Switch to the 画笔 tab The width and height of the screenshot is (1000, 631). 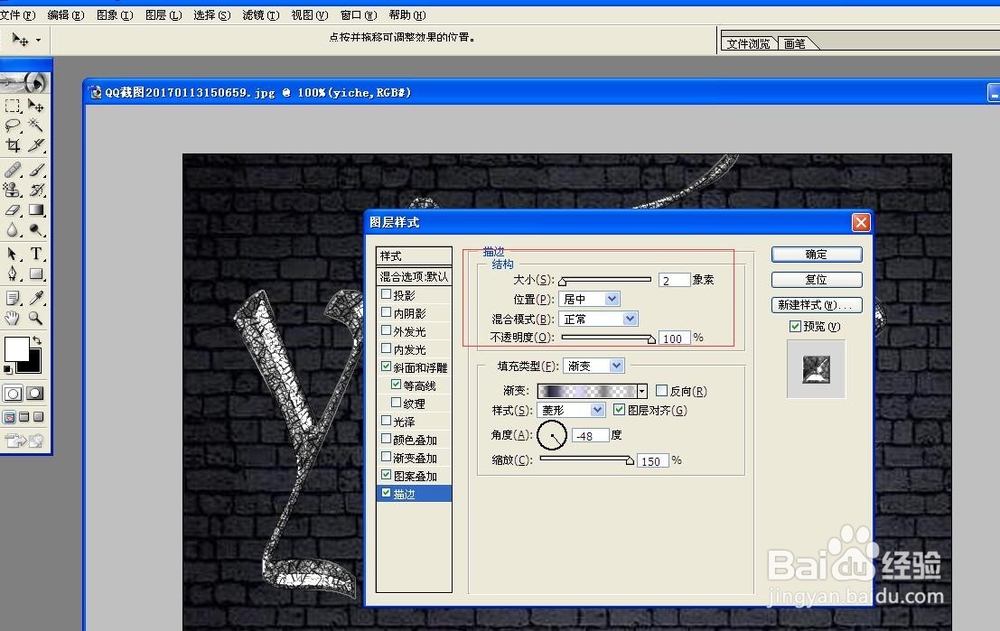point(795,43)
